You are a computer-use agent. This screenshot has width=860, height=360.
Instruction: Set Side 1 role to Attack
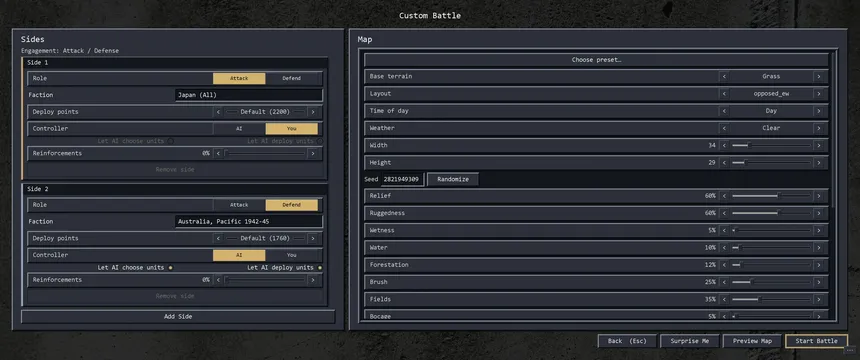[239, 78]
